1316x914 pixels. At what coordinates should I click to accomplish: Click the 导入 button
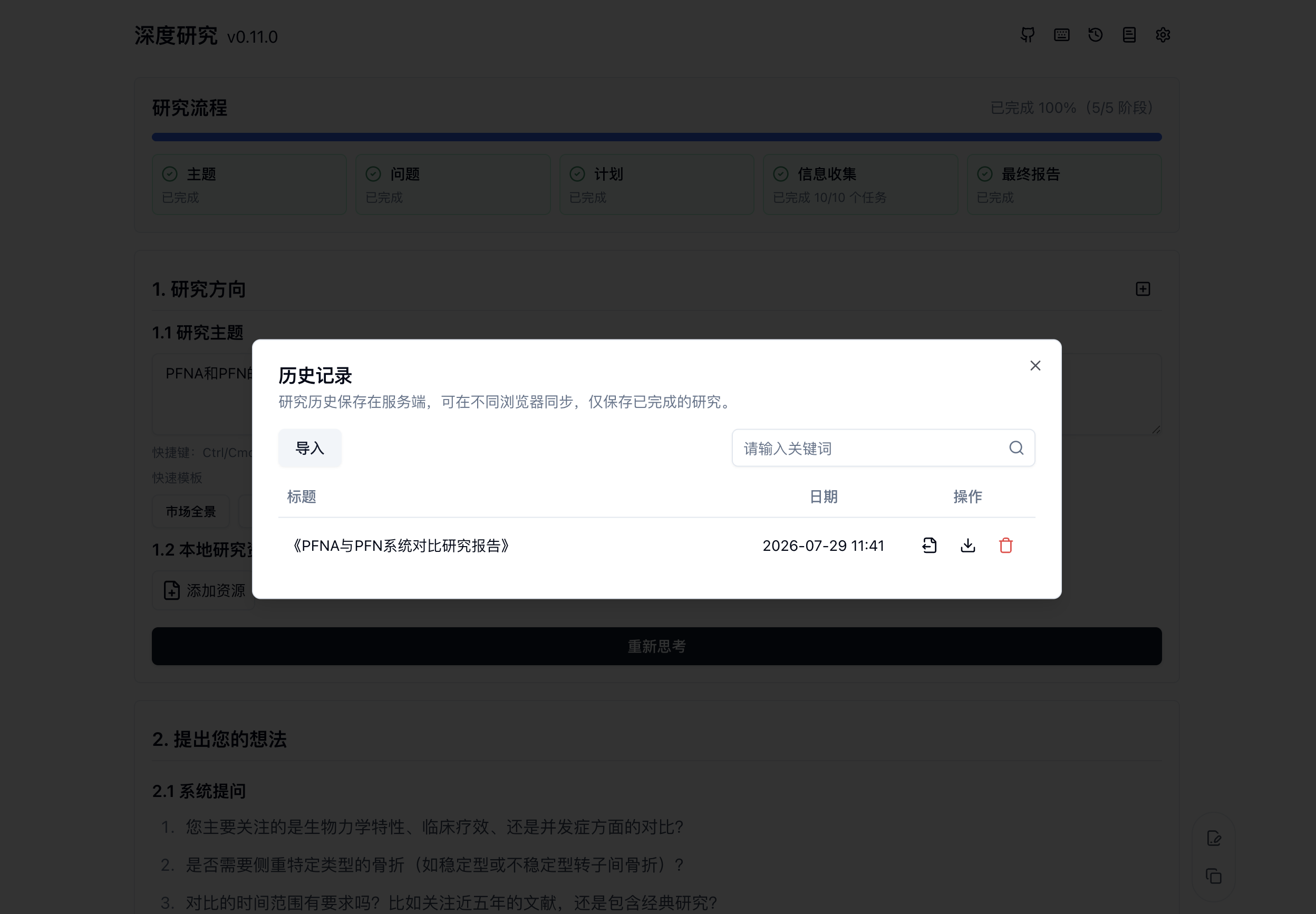[x=310, y=448]
